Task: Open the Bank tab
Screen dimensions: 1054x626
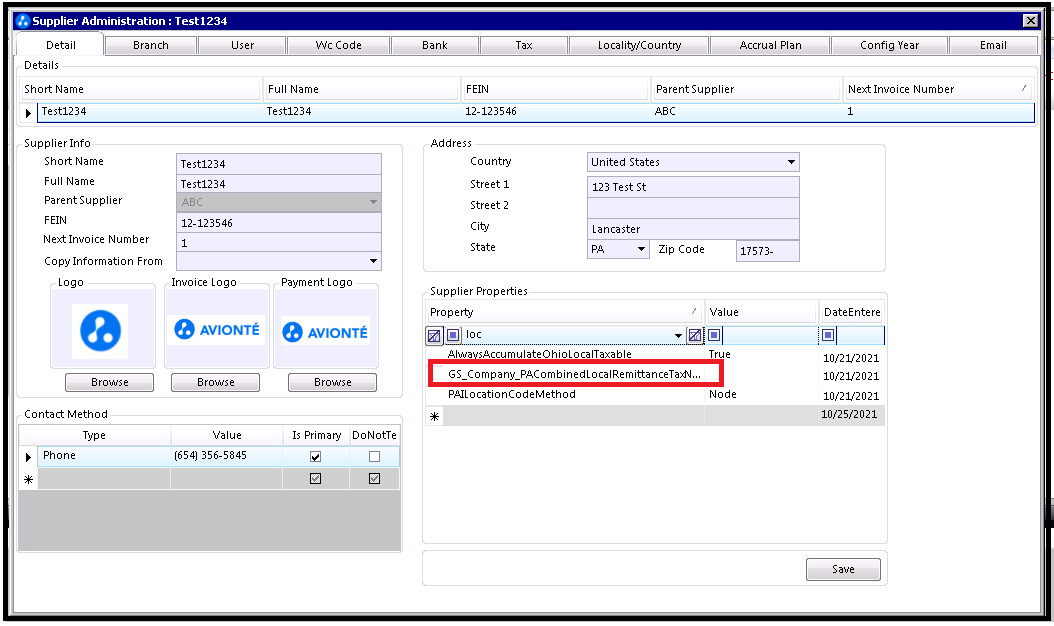Action: [x=435, y=45]
